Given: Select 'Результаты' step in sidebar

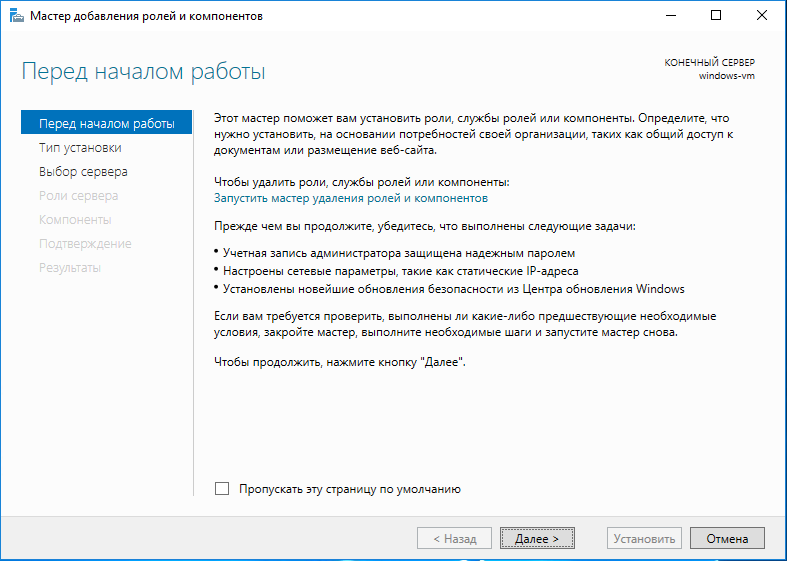Looking at the screenshot, I should click(x=70, y=268).
